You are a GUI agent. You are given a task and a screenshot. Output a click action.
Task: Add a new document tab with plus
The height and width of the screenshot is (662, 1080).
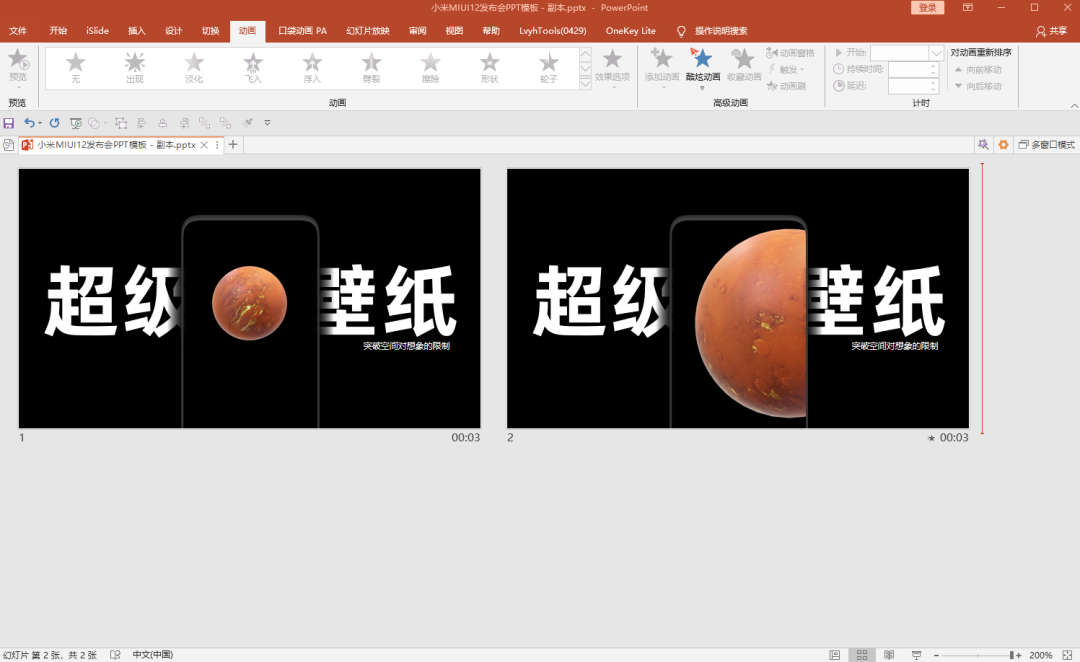233,145
